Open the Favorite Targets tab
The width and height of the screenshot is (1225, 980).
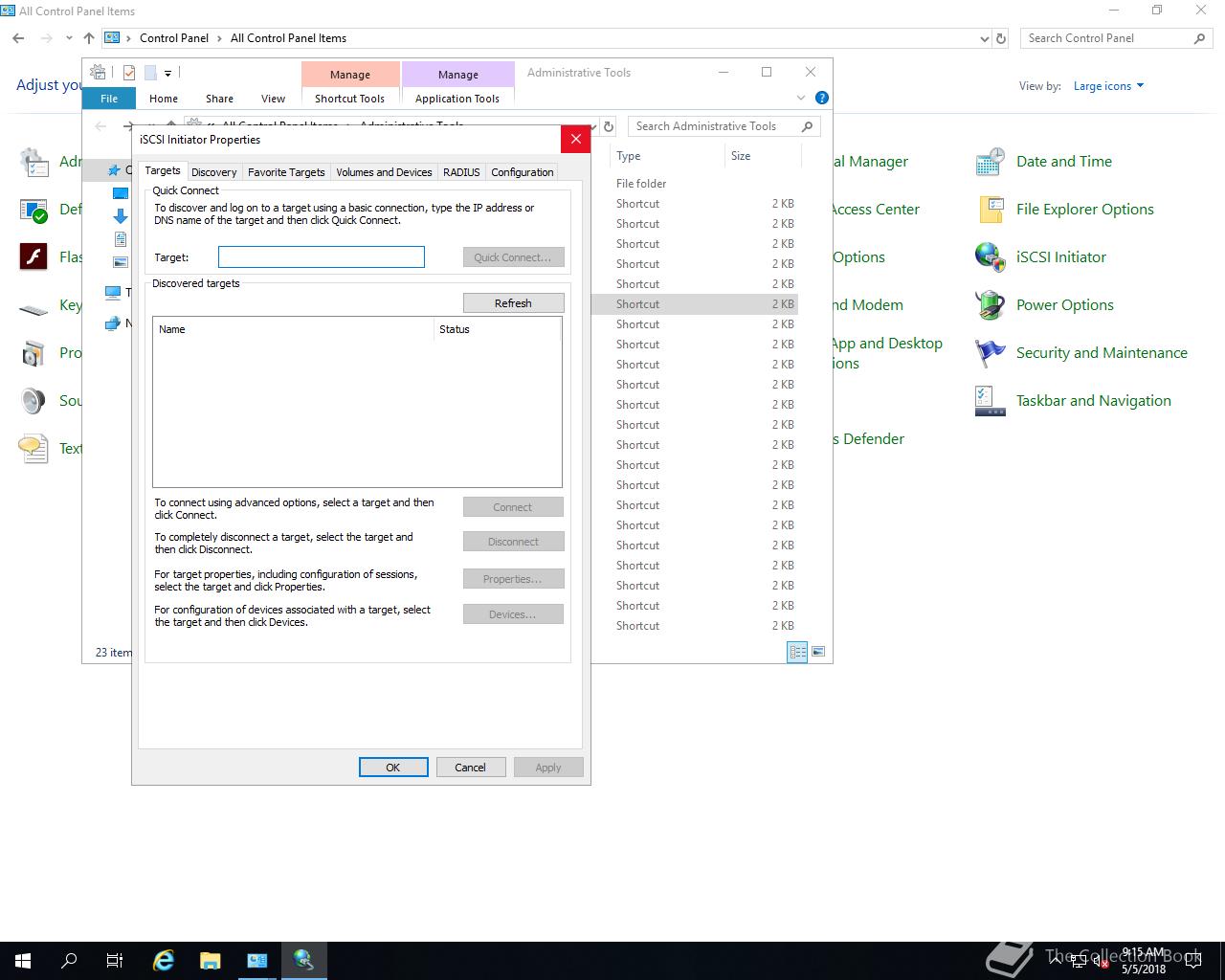click(x=286, y=172)
